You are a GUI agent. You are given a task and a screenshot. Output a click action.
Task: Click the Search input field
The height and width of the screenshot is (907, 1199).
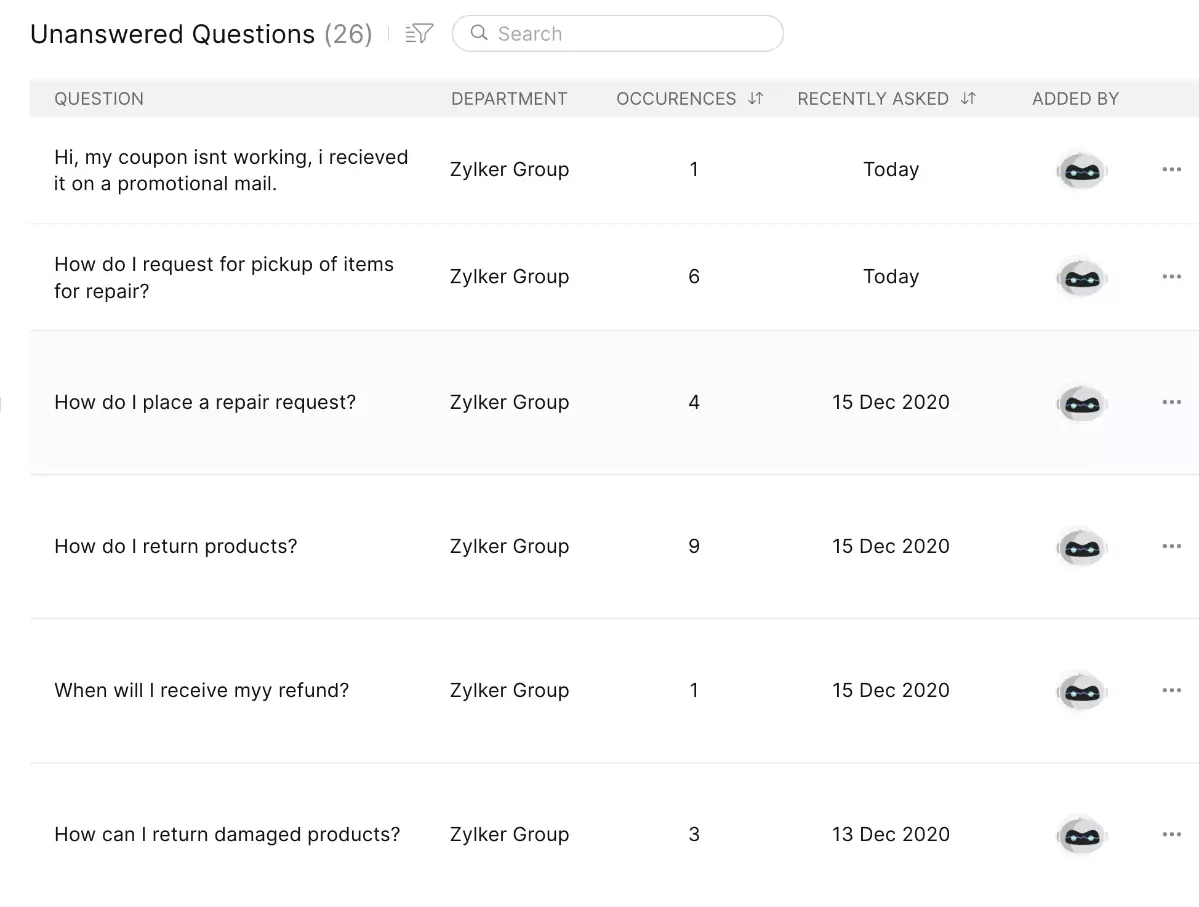pyautogui.click(x=630, y=34)
